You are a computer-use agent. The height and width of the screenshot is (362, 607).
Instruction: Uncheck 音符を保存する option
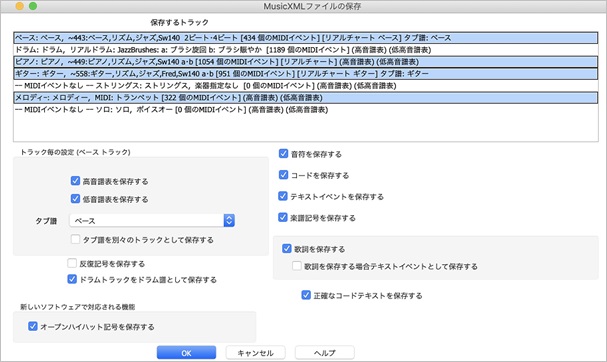click(283, 154)
